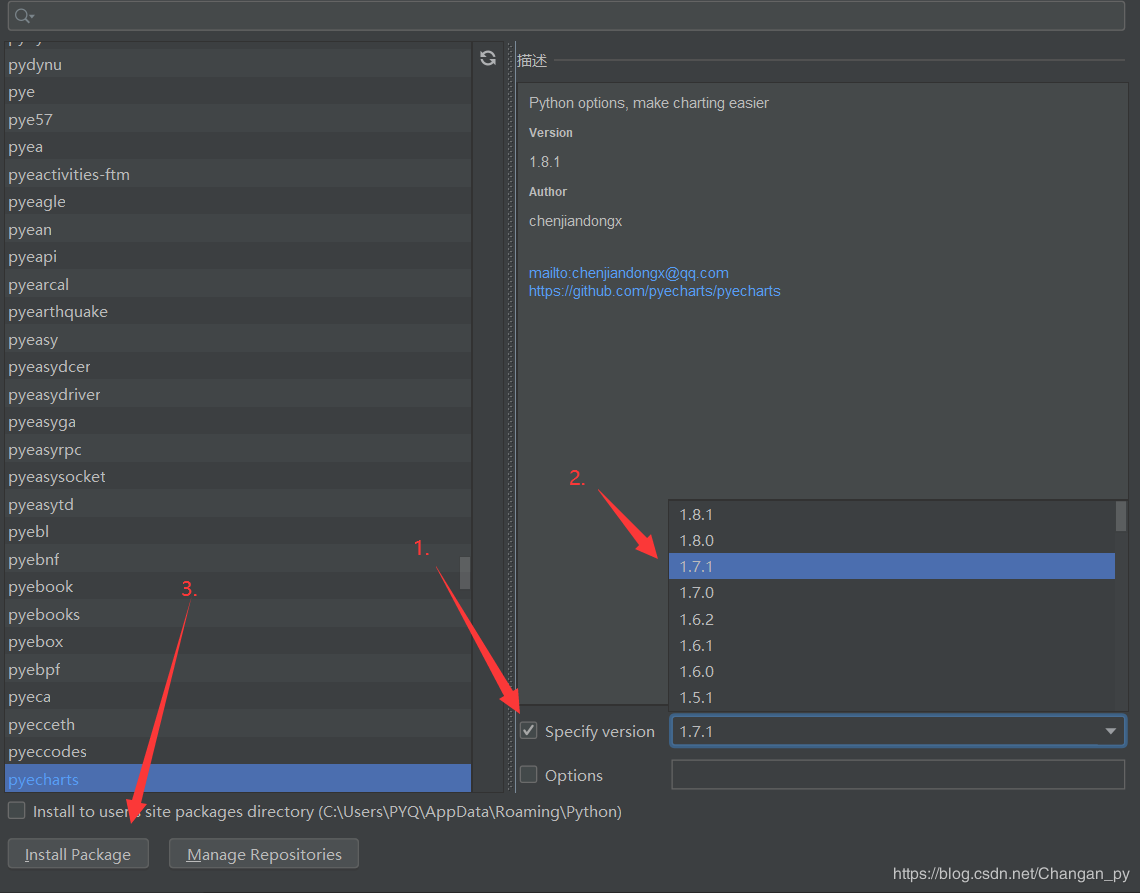
Task: Click the version dropdown list scrollbar
Action: point(1121,600)
